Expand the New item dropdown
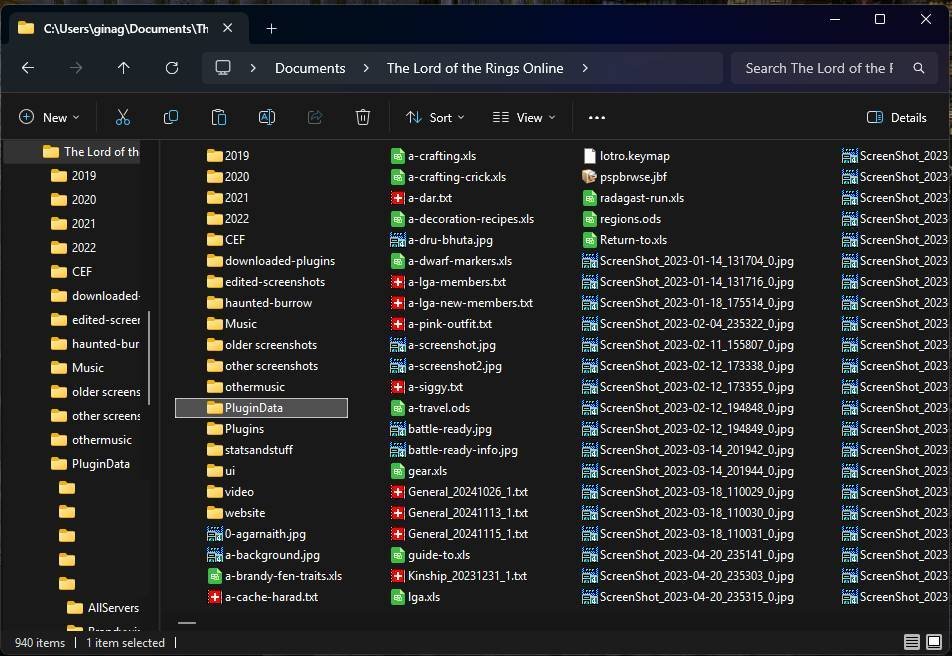Viewport: 952px width, 656px height. point(49,117)
